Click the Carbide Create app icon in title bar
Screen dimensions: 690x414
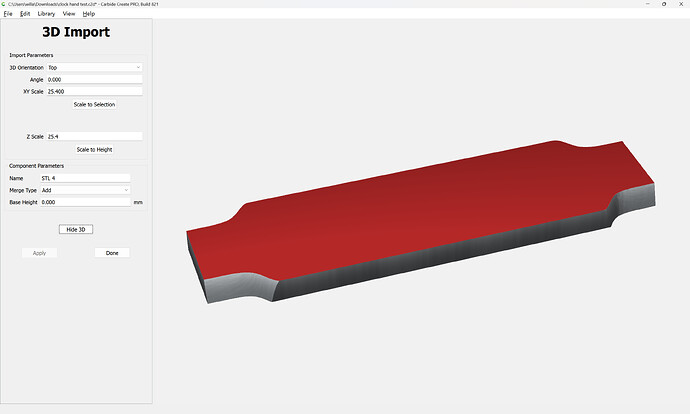pos(4,5)
